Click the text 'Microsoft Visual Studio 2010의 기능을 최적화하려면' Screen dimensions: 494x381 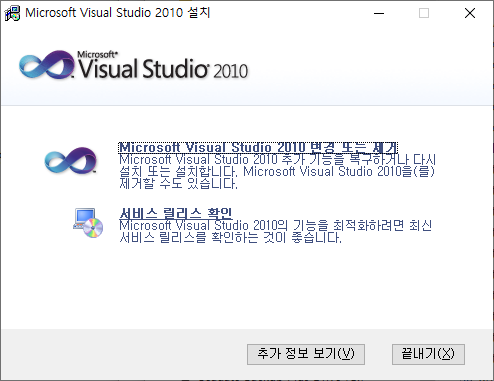(262, 226)
